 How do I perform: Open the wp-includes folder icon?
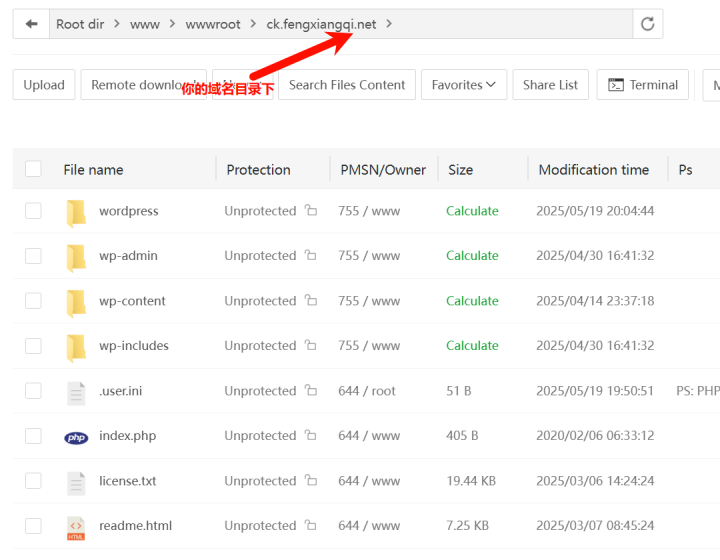pos(76,347)
